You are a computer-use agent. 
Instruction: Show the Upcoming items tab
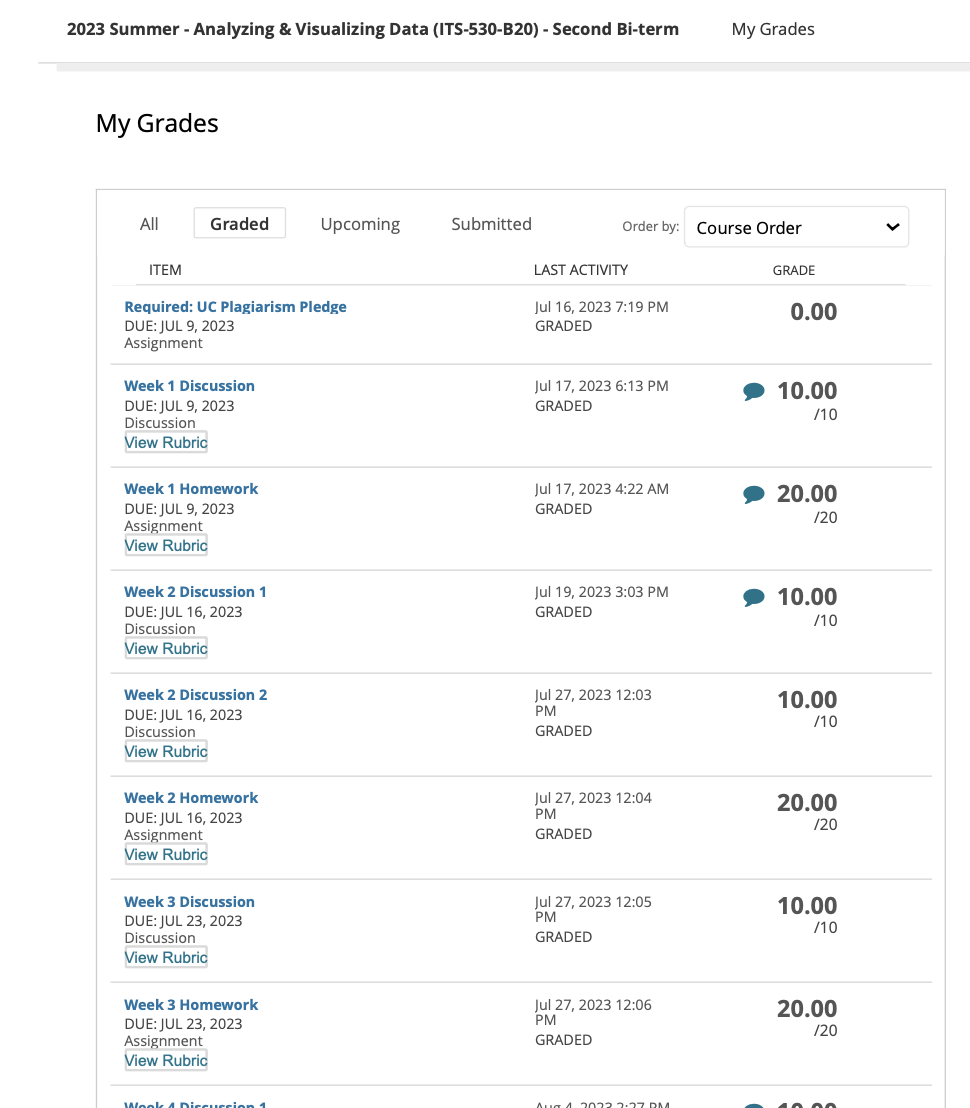pos(360,224)
